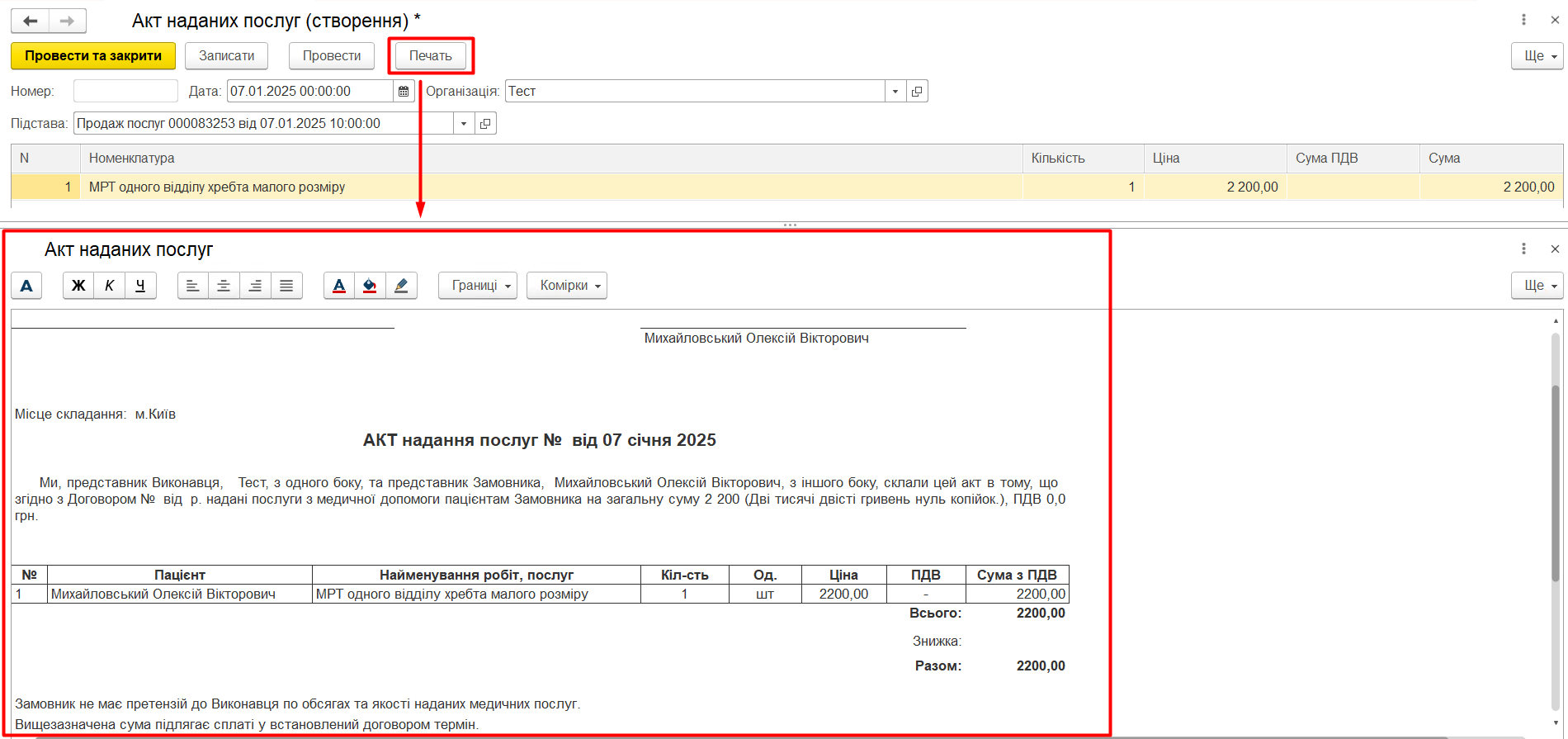
Task: Open the font settings (A) icon
Action: pos(26,286)
